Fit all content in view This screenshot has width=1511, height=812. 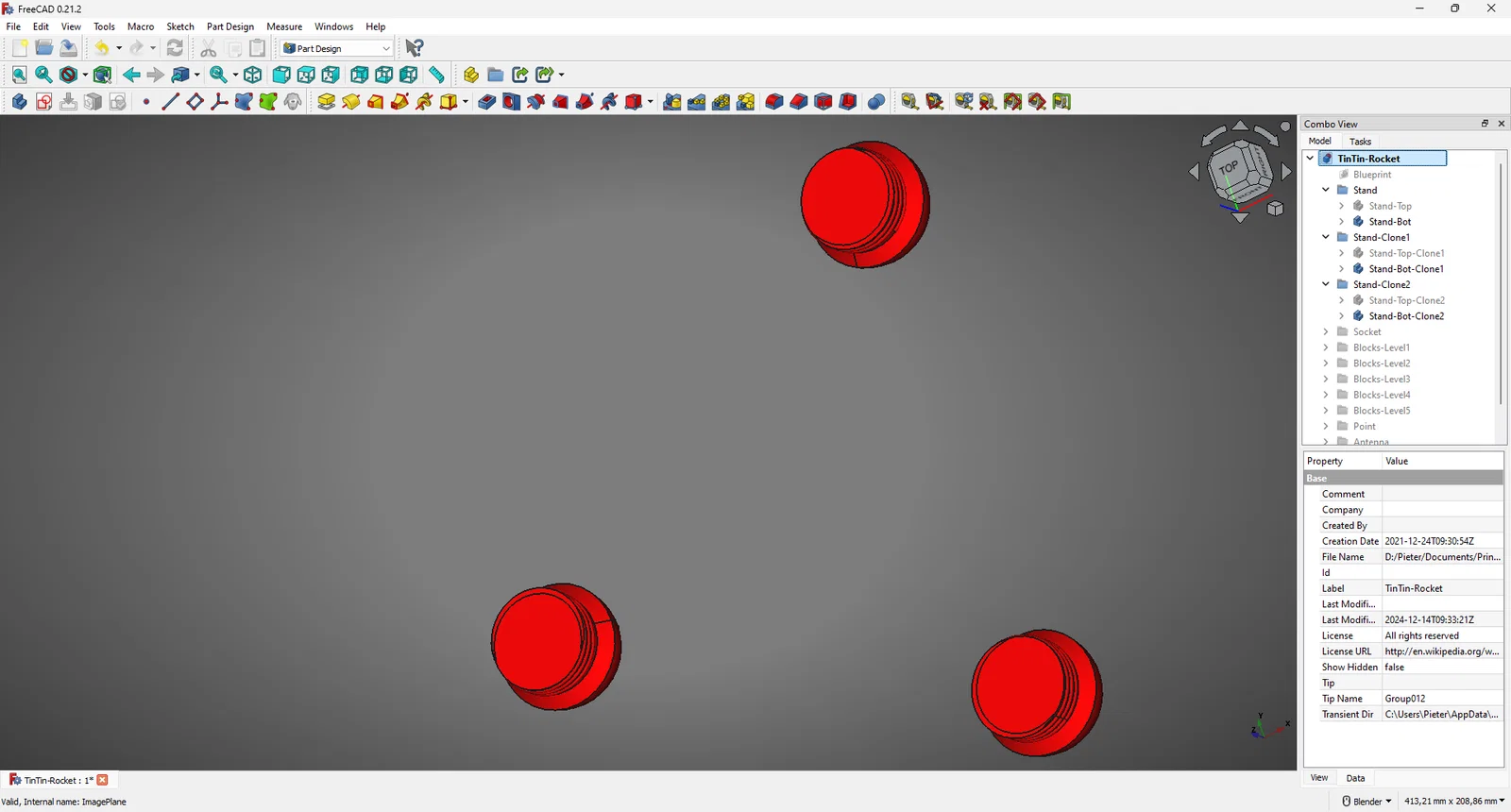pos(19,75)
